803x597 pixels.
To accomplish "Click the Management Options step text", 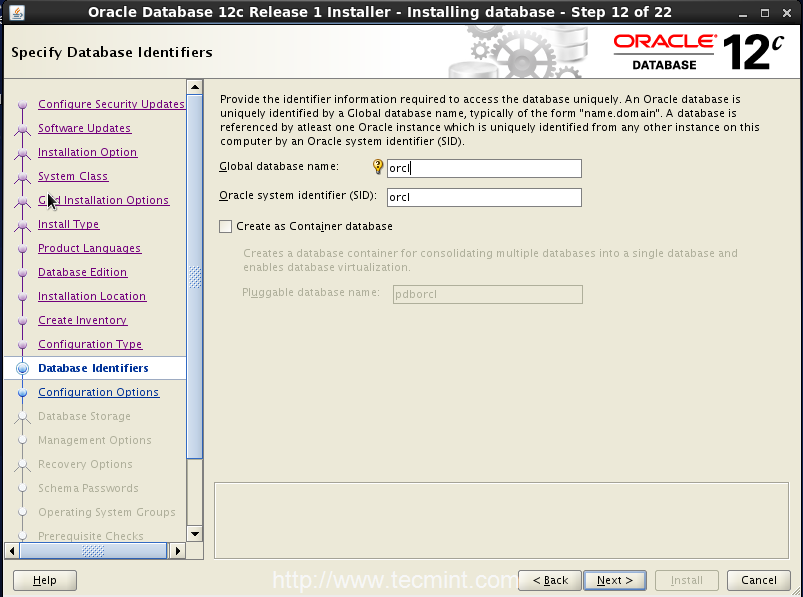I will [x=95, y=440].
